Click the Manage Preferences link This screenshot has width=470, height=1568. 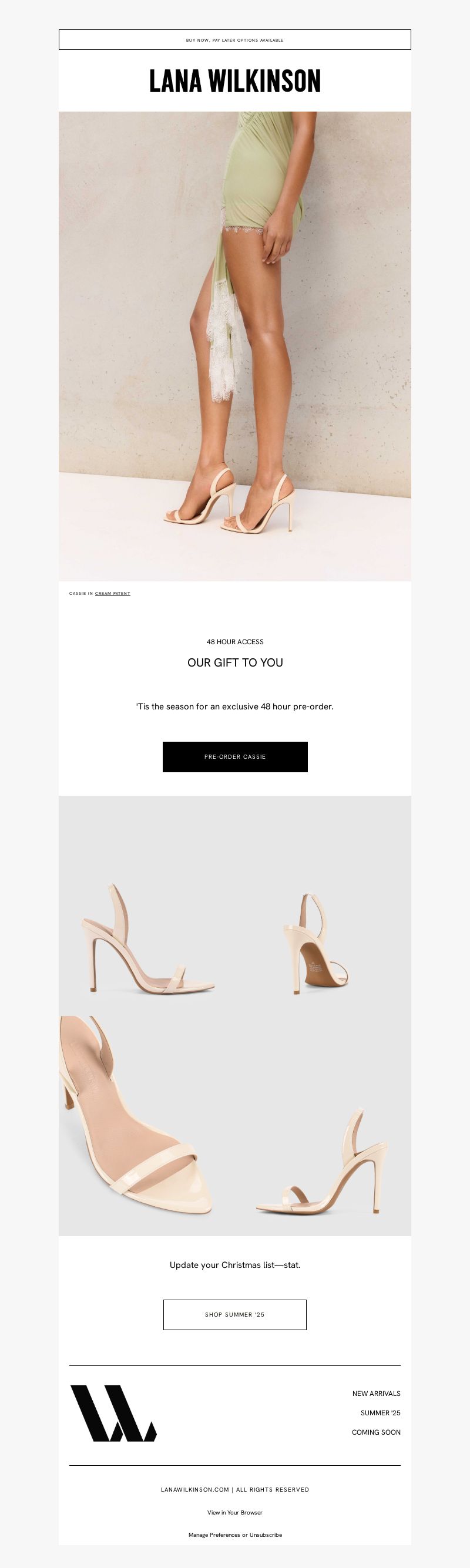[214, 1535]
